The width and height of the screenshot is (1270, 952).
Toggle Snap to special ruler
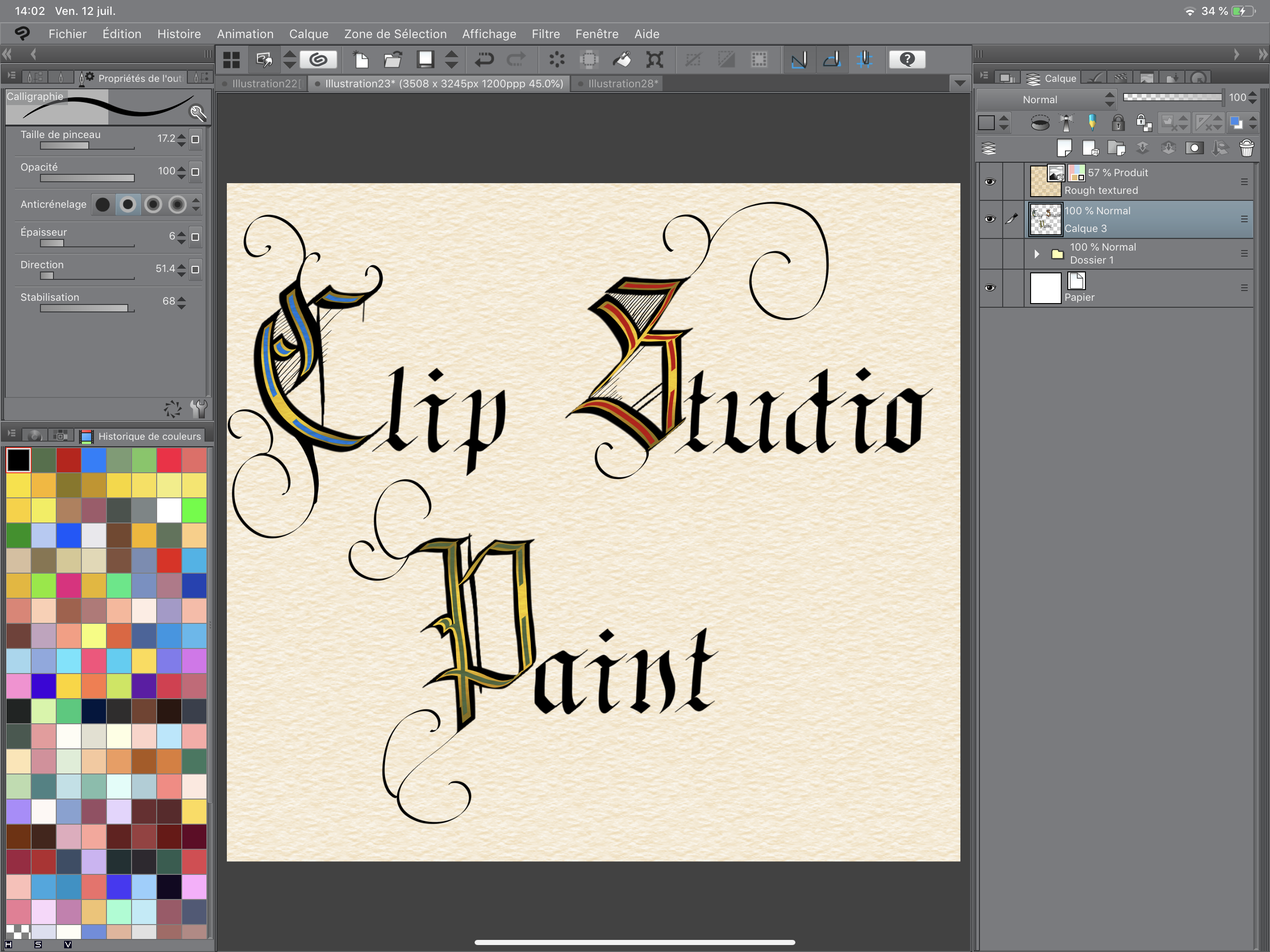pos(832,59)
